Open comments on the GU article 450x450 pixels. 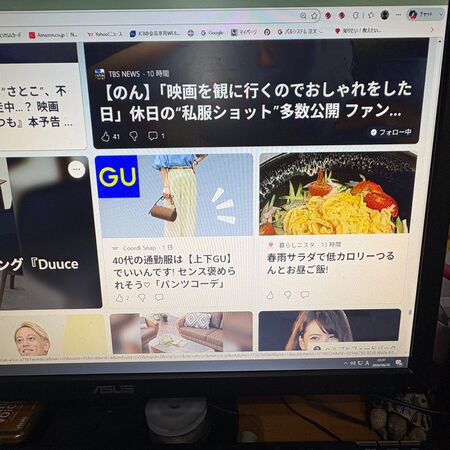pyautogui.click(x=159, y=297)
